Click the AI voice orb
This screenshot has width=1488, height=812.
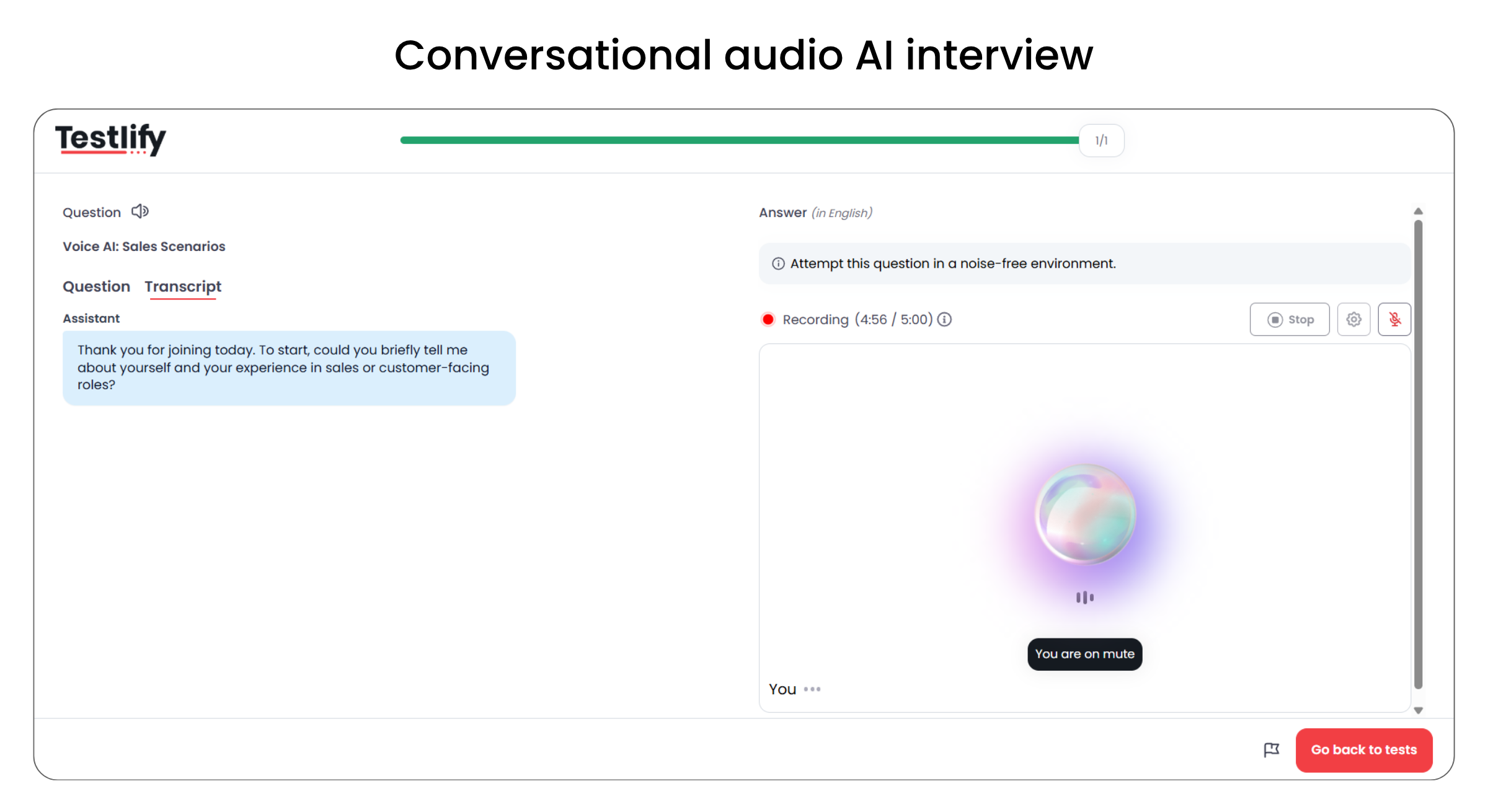tap(1085, 514)
